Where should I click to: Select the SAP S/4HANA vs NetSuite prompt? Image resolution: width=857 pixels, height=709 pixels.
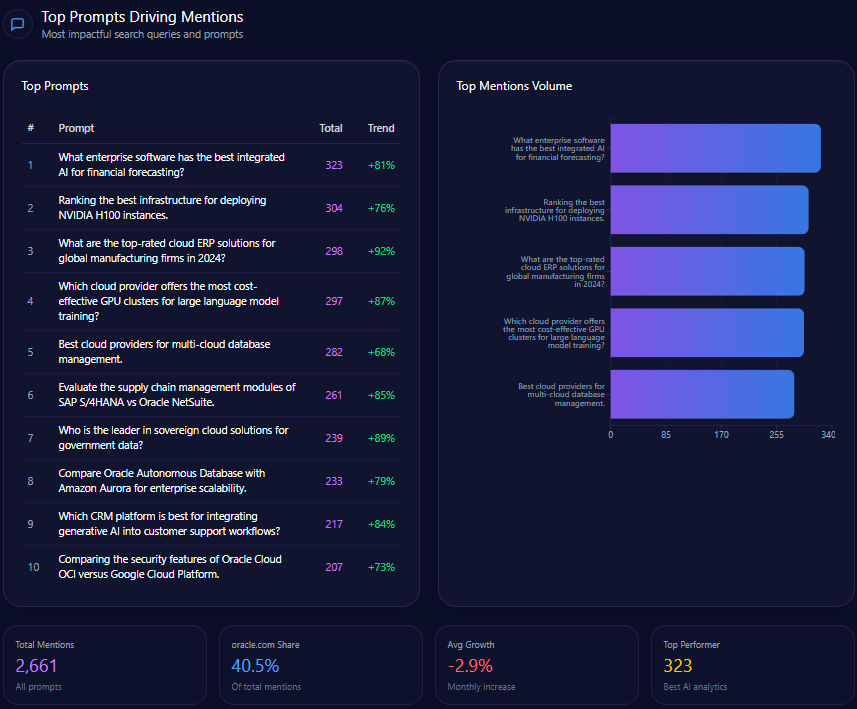177,395
